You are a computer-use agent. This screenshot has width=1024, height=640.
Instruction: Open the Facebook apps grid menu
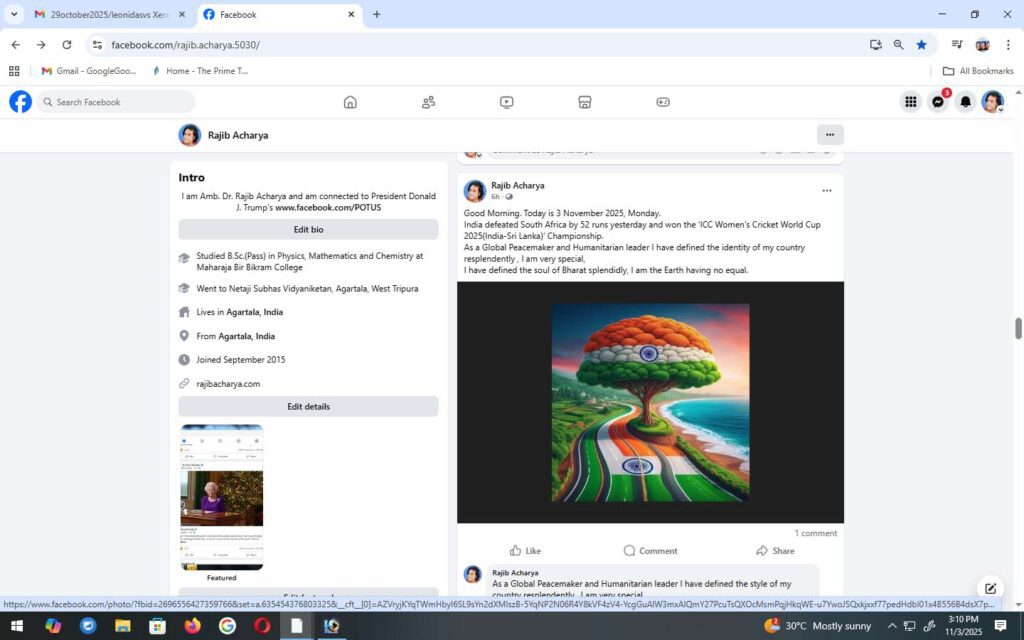pyautogui.click(x=911, y=102)
